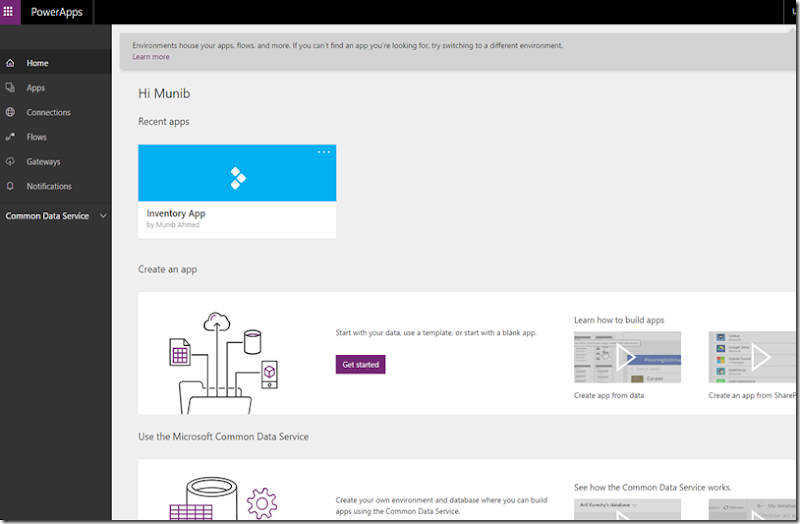Click the Hi Munib greeting text

164,93
